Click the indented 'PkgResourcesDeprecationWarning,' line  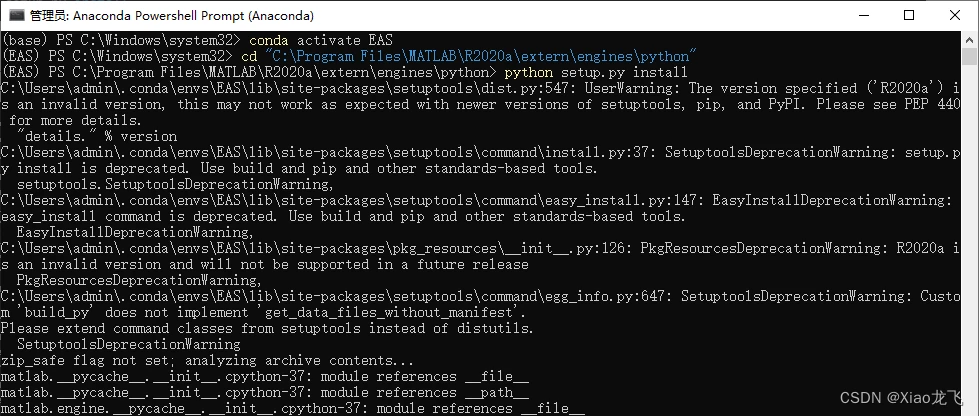tap(139, 280)
